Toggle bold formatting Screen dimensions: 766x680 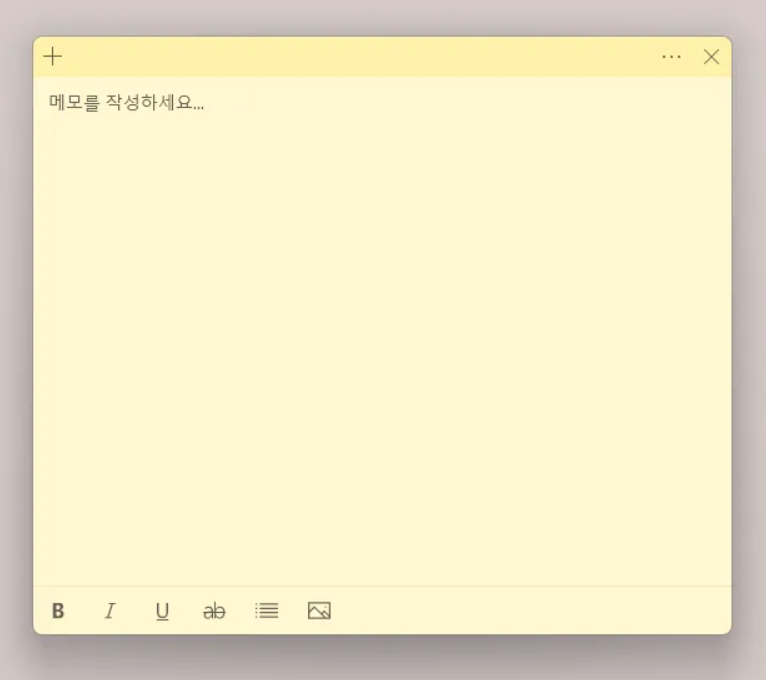click(x=58, y=611)
